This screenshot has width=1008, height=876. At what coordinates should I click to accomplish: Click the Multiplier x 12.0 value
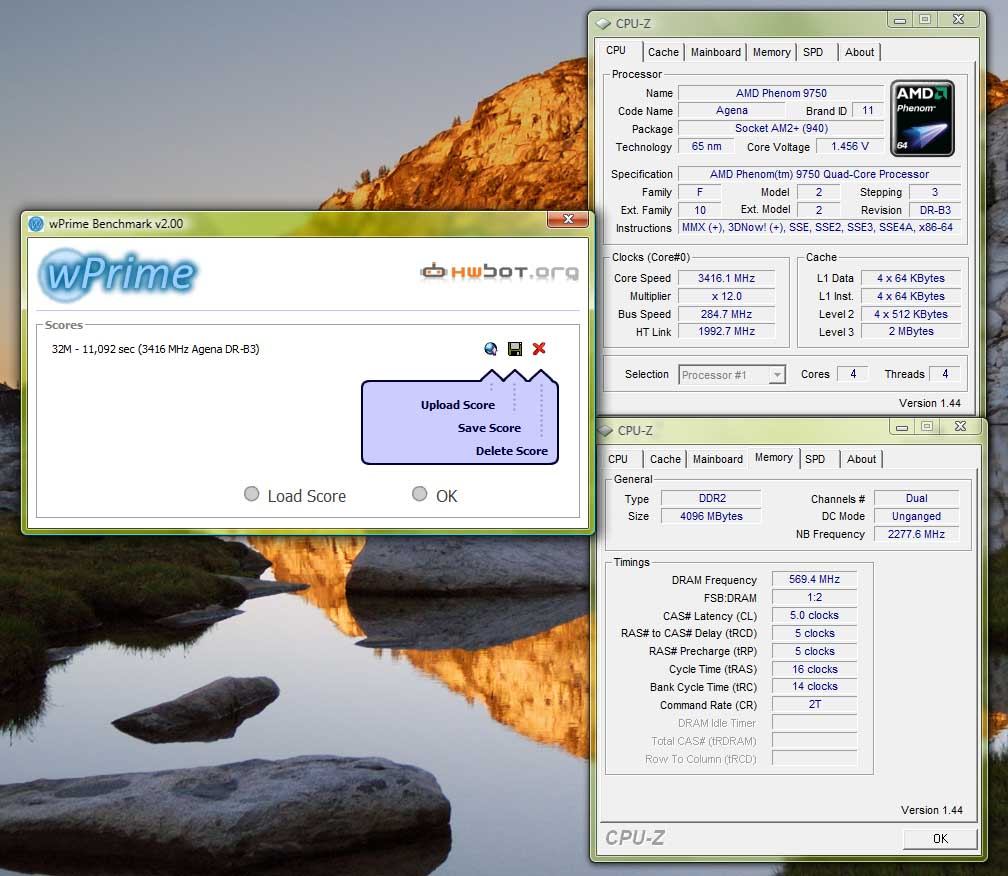pyautogui.click(x=726, y=296)
